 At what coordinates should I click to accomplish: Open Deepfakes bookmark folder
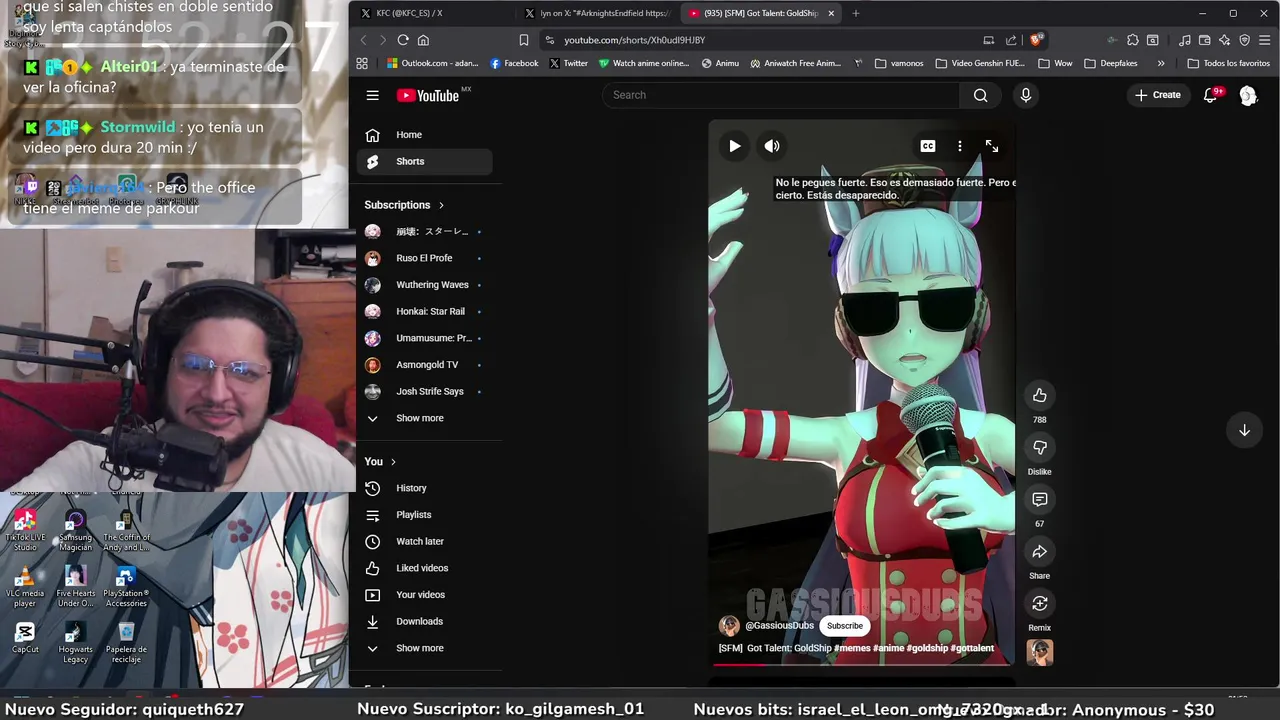[x=1111, y=63]
